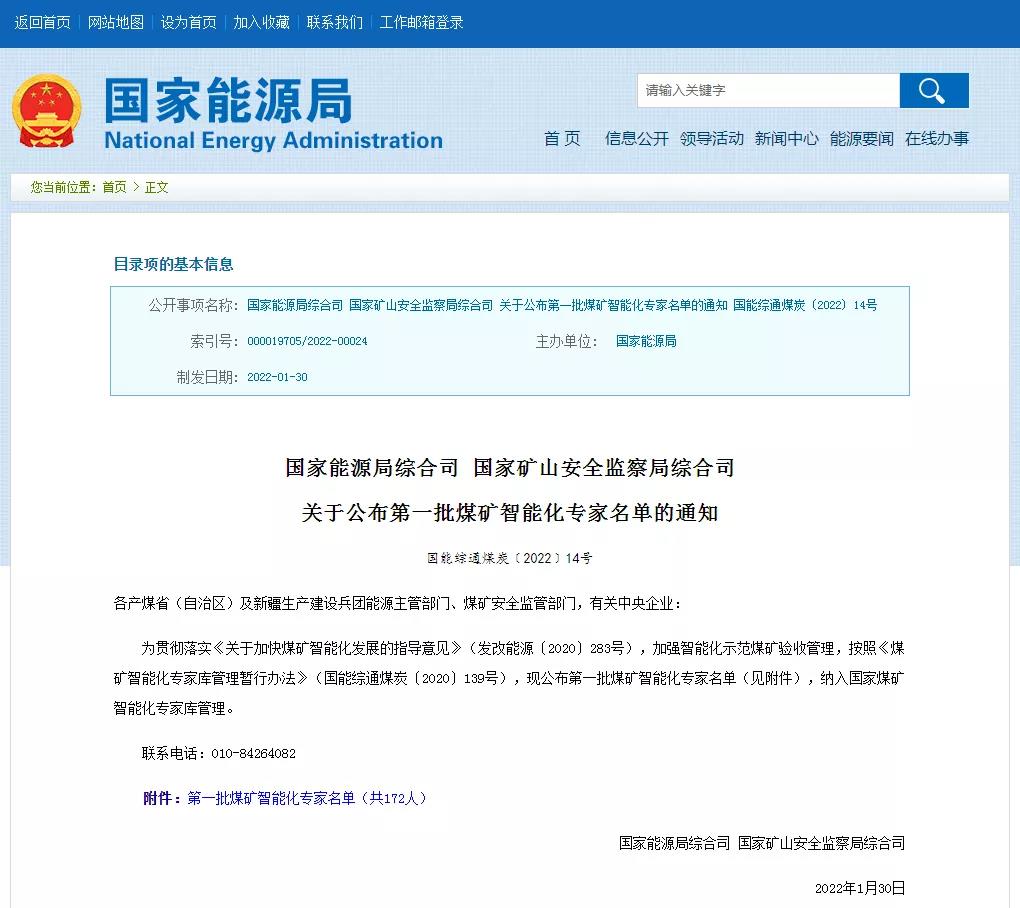Click the national emblem logo
Image resolution: width=1020 pixels, height=908 pixels.
45,111
